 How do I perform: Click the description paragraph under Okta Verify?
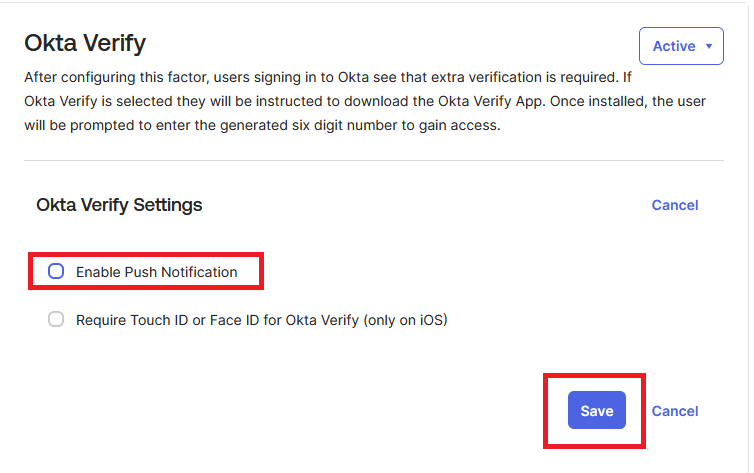330,102
